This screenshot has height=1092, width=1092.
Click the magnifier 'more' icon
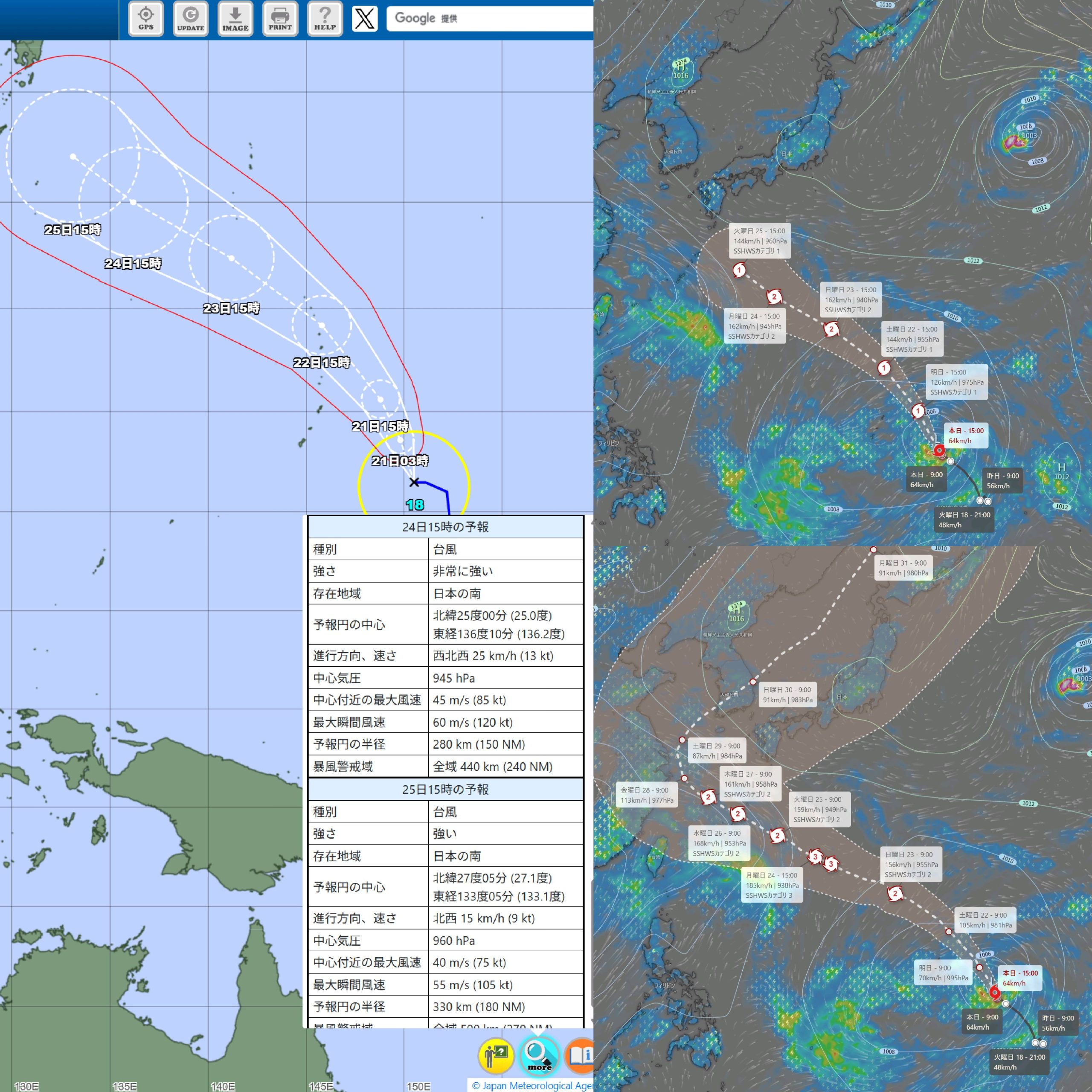click(x=539, y=1055)
